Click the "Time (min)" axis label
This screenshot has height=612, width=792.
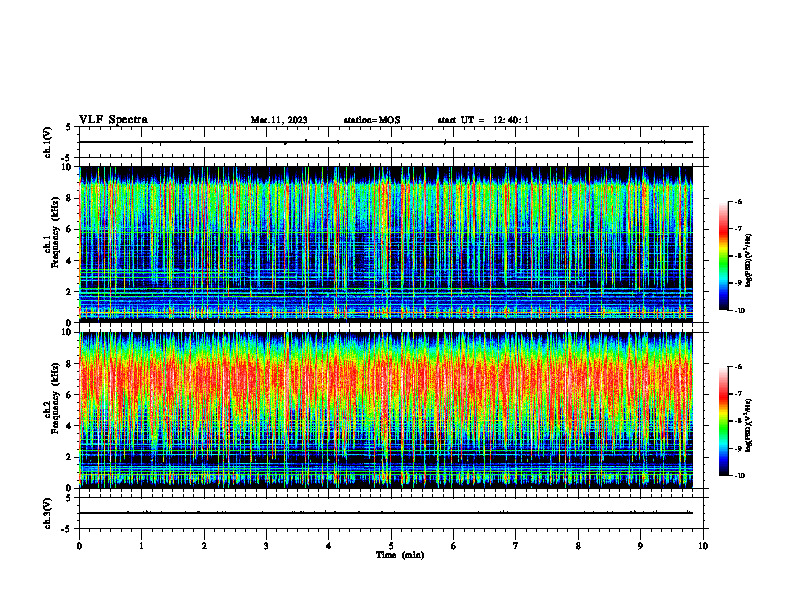pos(400,555)
